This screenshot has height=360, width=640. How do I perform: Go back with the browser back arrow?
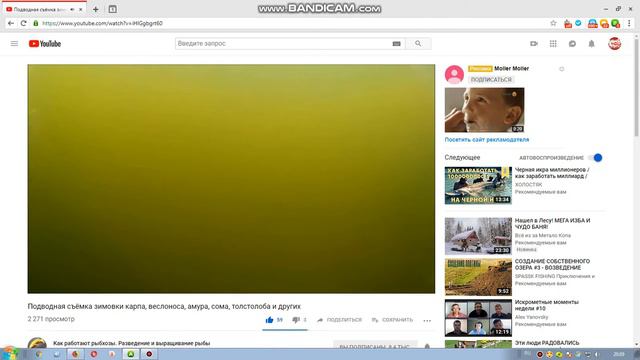(11, 23)
